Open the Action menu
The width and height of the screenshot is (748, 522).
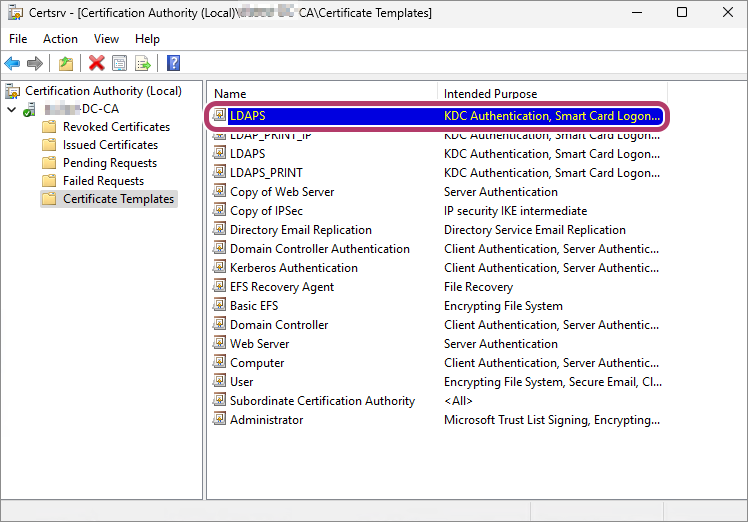tap(60, 38)
